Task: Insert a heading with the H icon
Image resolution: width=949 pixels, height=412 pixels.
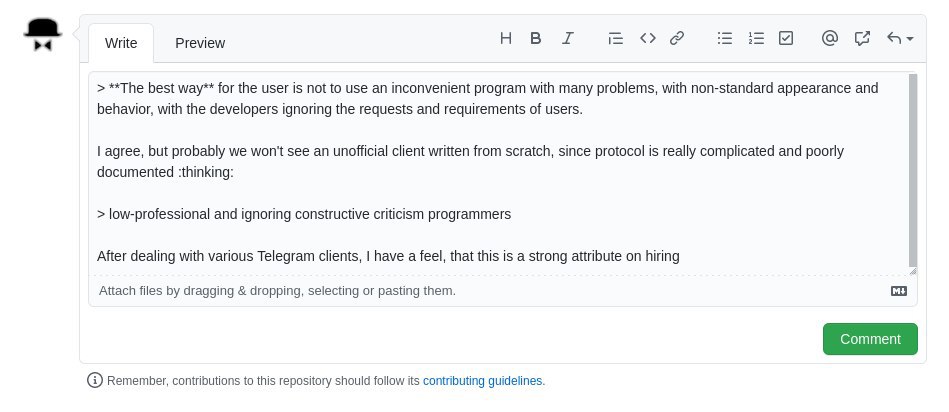Action: pyautogui.click(x=506, y=39)
